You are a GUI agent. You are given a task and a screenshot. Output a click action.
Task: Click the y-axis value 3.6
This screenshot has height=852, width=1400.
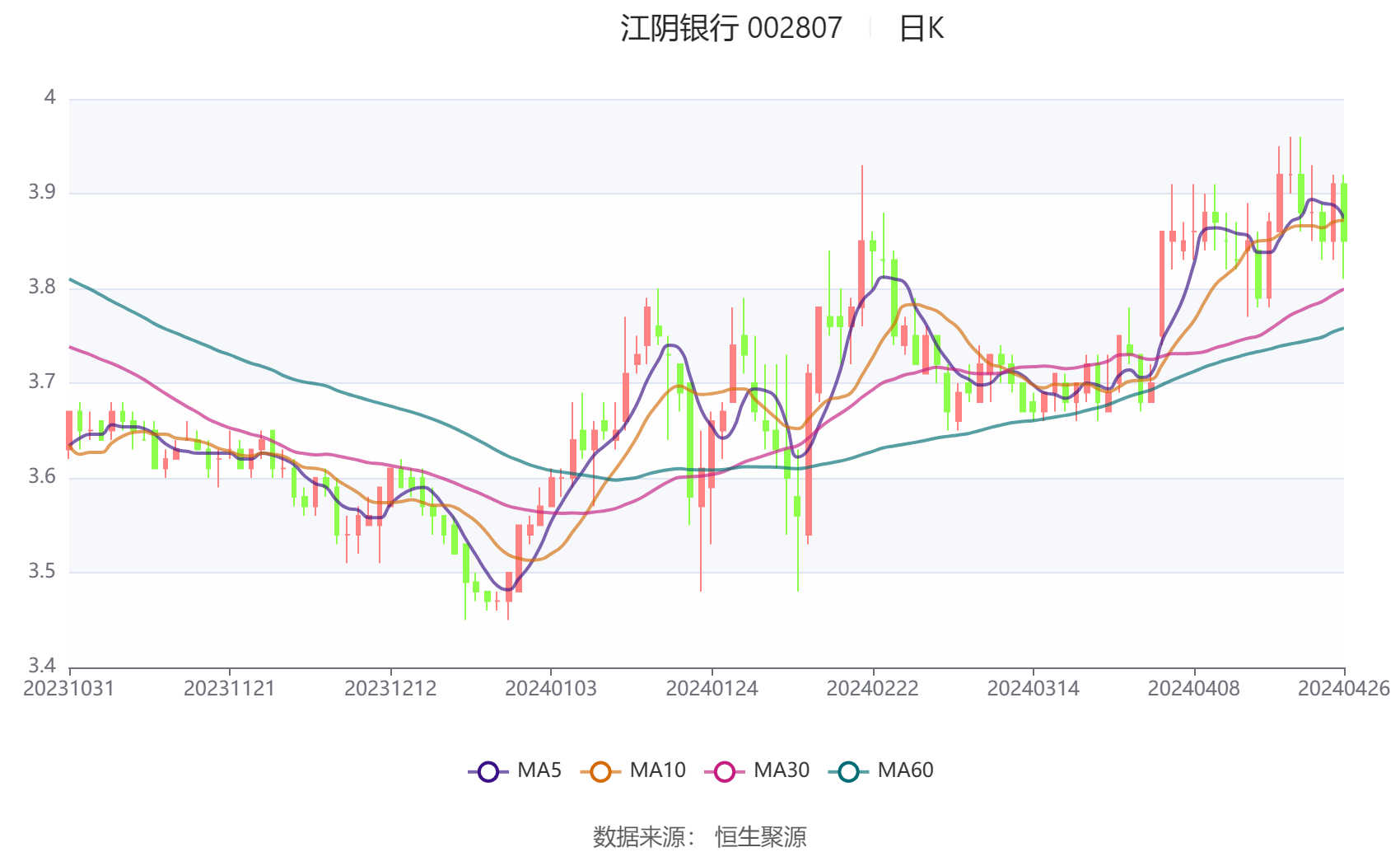point(42,477)
